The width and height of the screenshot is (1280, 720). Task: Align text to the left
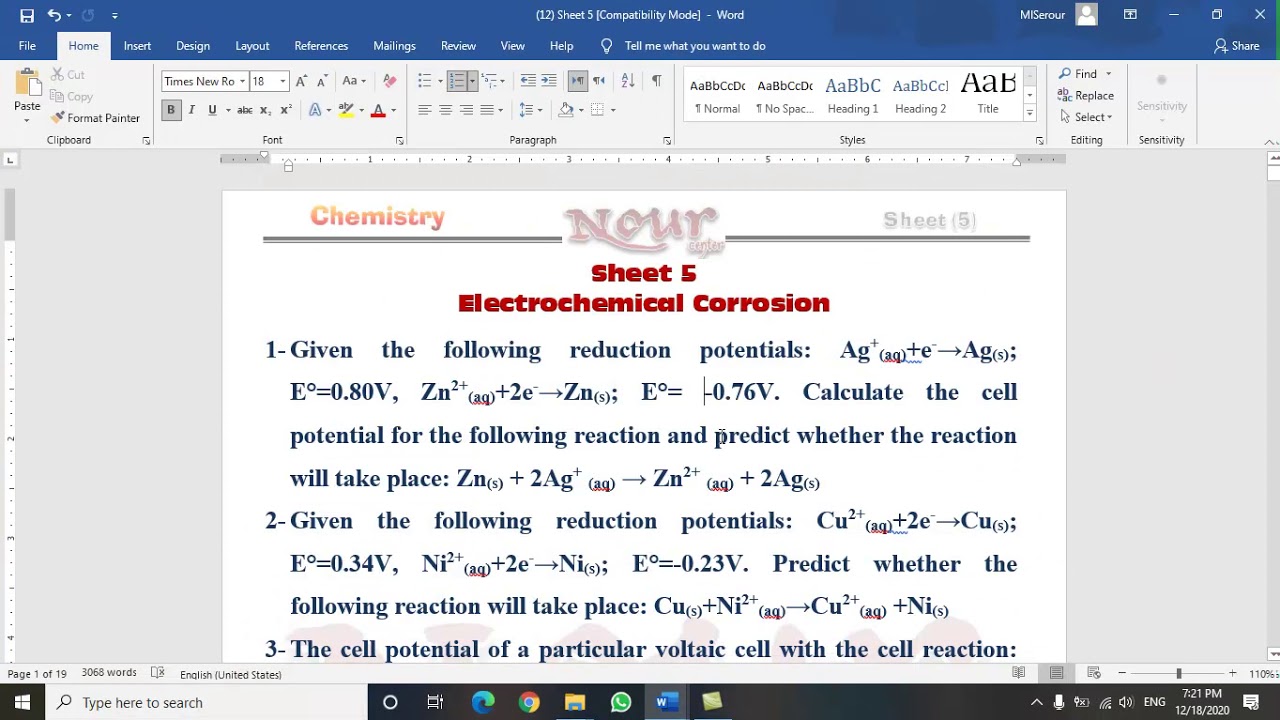[x=424, y=110]
